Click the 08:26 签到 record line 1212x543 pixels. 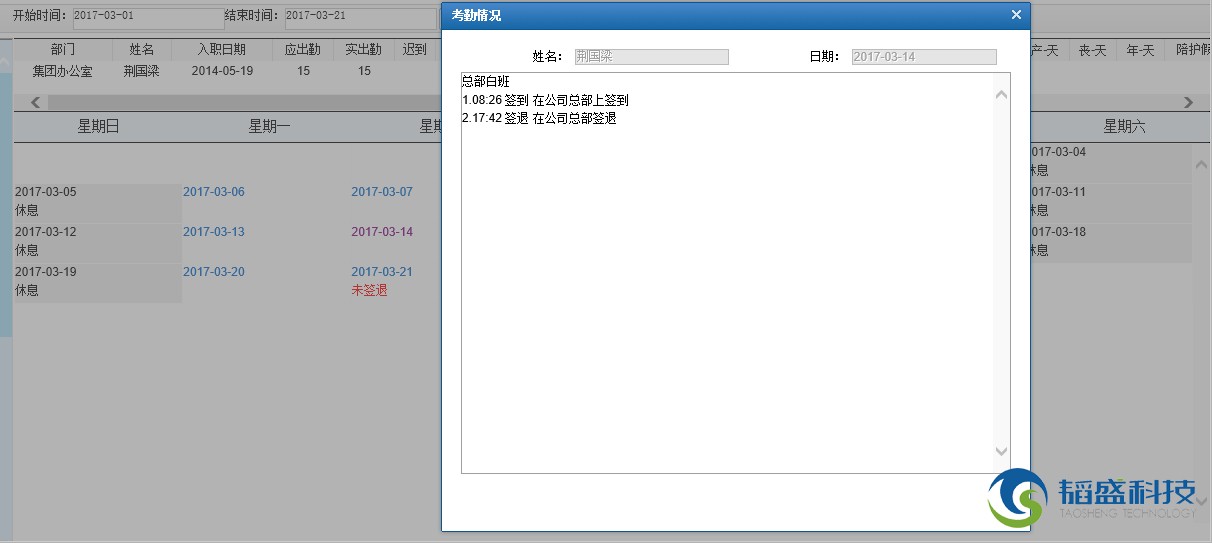pos(545,100)
